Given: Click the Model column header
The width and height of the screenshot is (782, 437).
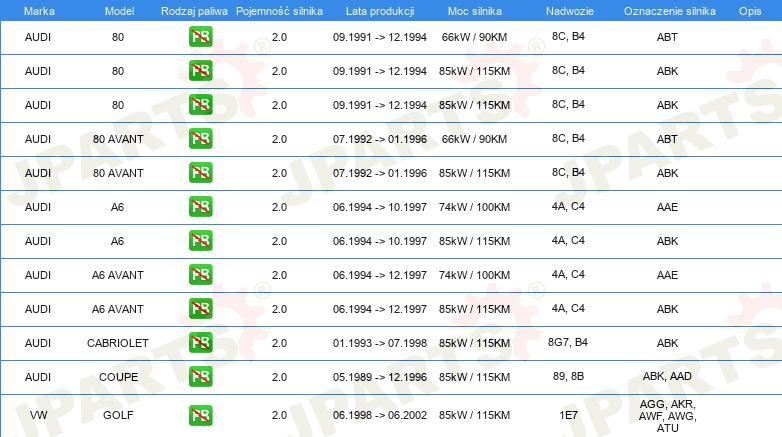Looking at the screenshot, I should (x=119, y=11).
